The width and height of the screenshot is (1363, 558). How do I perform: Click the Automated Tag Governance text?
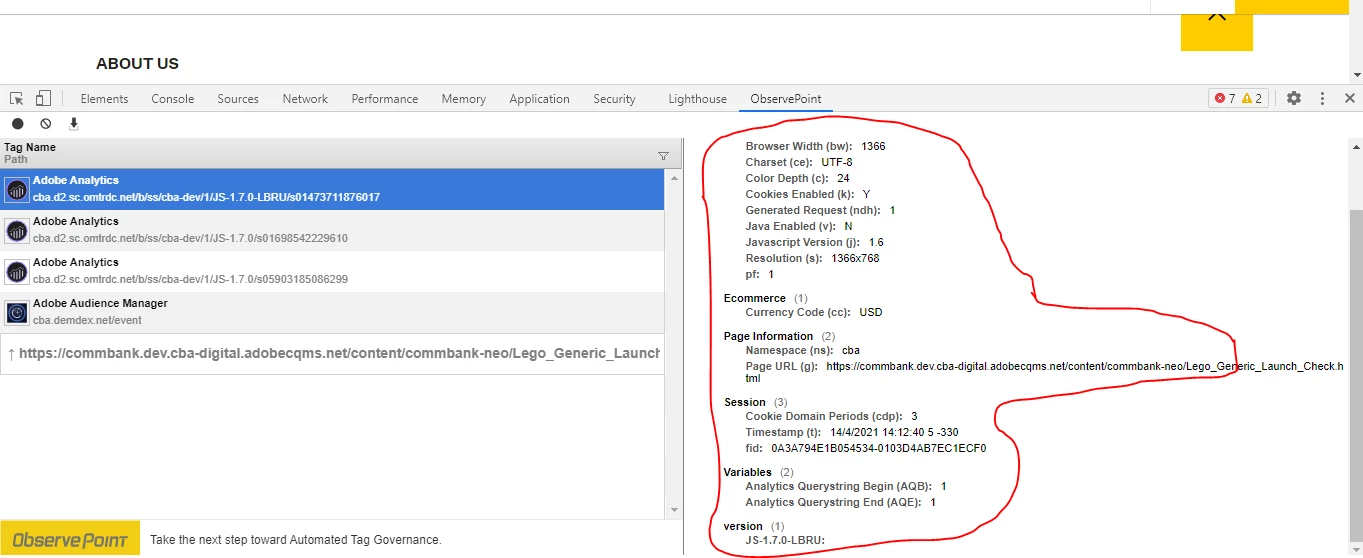pyautogui.click(x=295, y=540)
